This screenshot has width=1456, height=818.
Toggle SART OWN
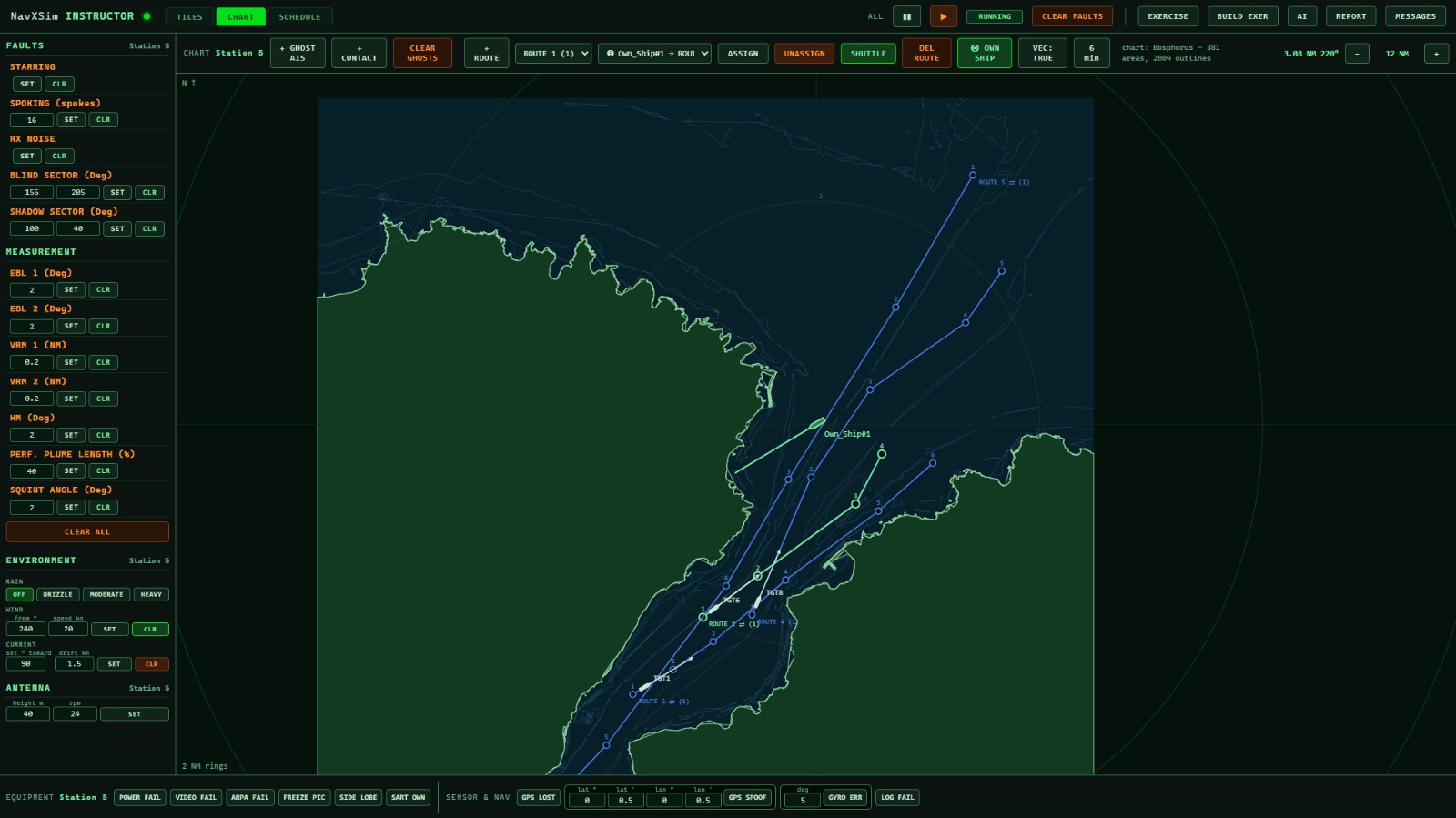[408, 797]
